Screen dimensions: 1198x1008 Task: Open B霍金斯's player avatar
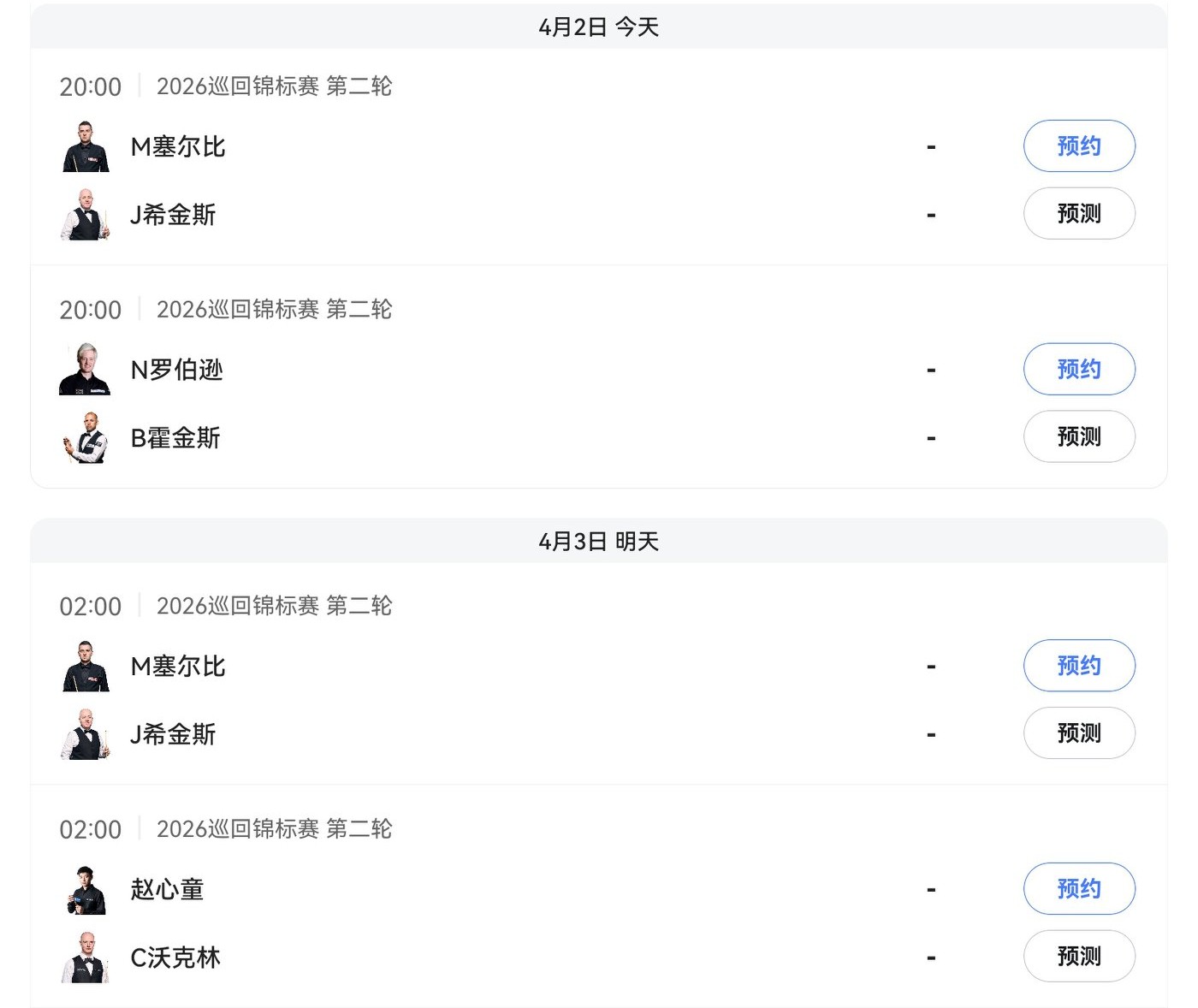[x=86, y=437]
